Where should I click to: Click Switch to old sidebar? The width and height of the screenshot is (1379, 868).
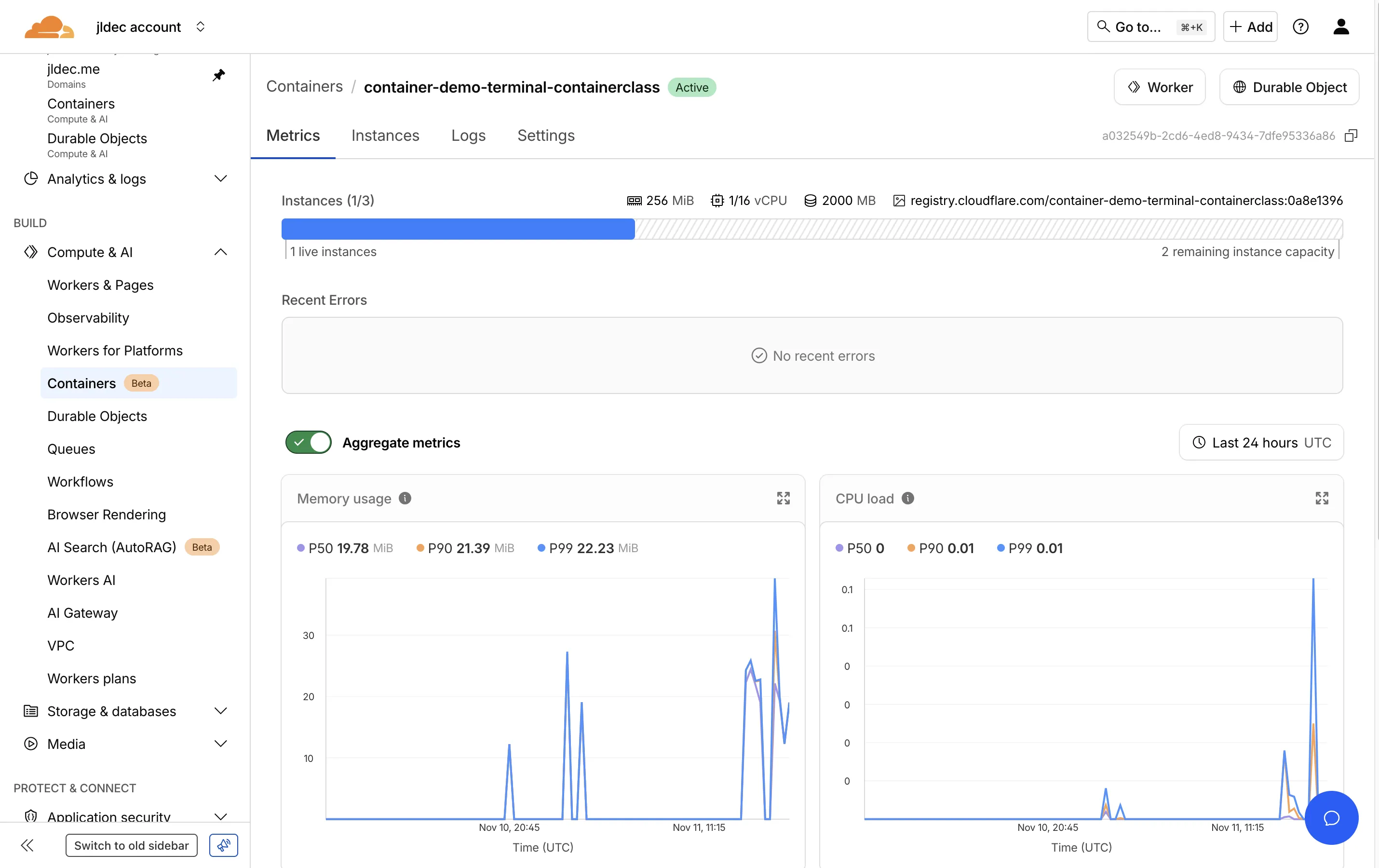pyautogui.click(x=131, y=845)
